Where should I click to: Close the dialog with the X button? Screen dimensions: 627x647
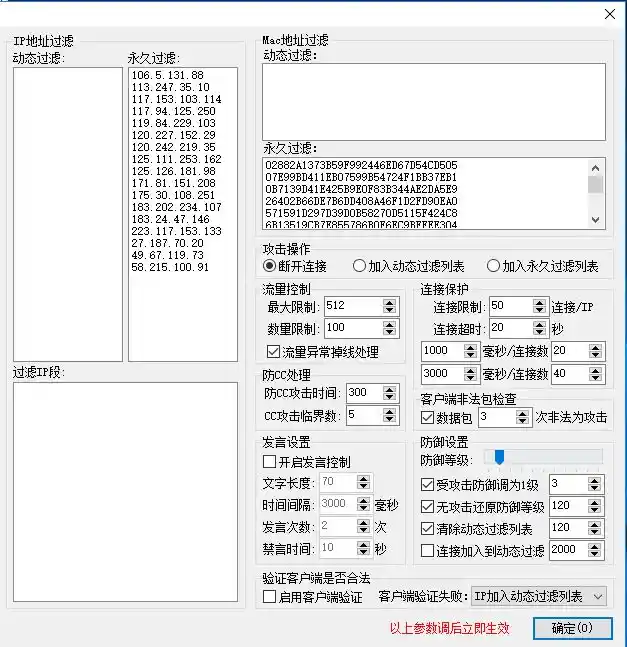click(x=610, y=14)
